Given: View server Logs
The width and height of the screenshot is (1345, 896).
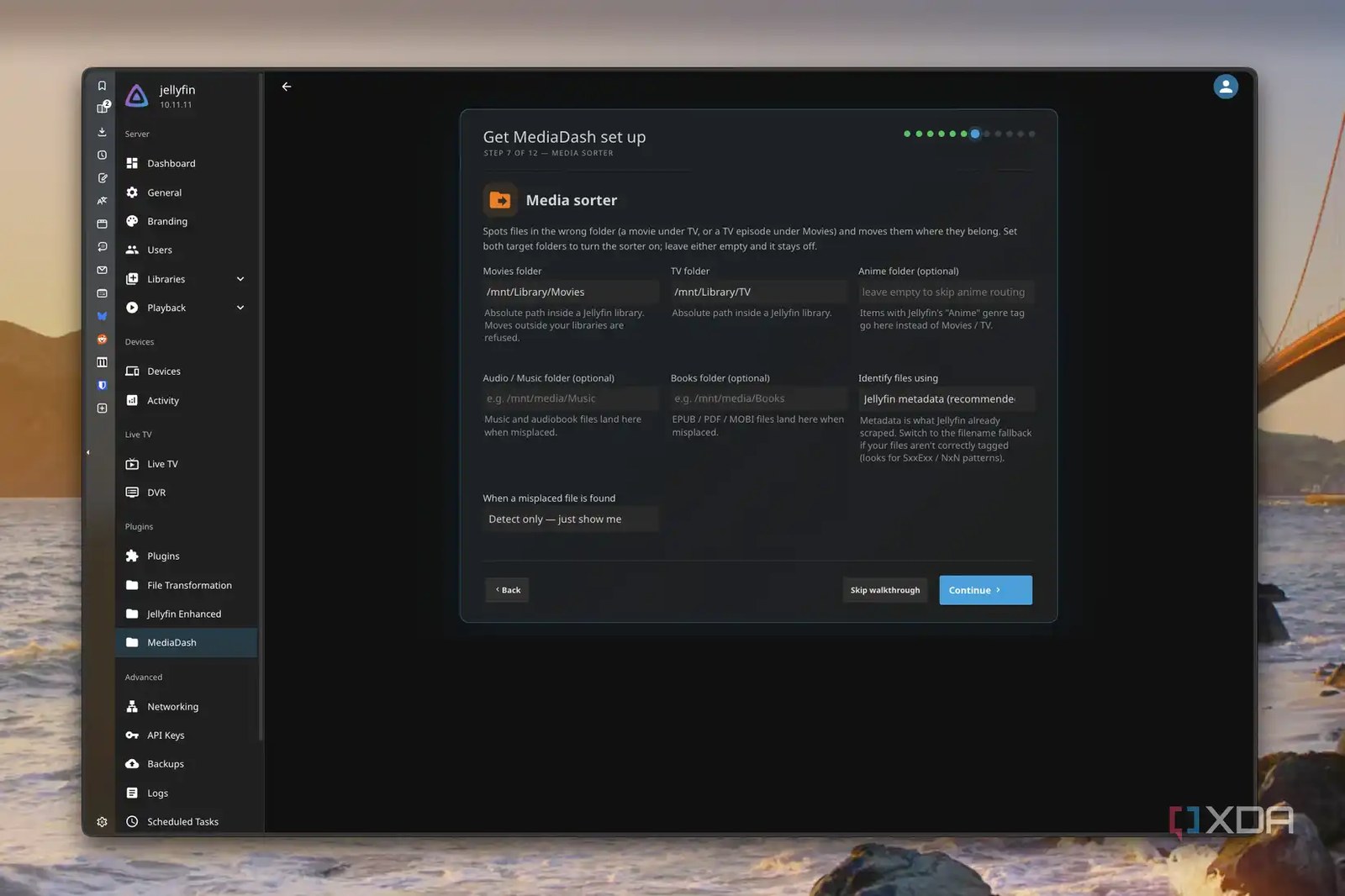Looking at the screenshot, I should coord(187,793).
